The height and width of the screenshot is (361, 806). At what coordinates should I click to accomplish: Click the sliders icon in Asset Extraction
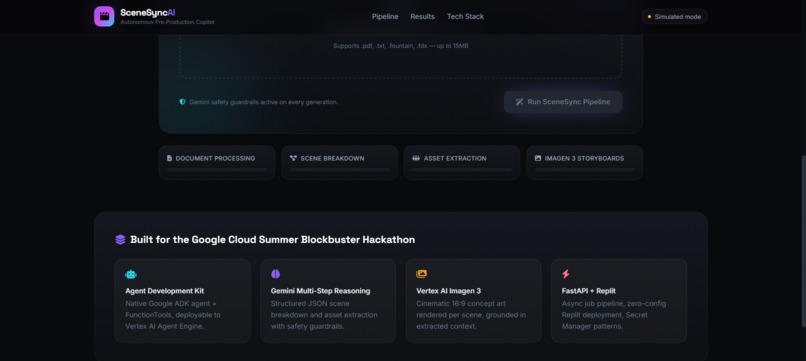tap(416, 158)
